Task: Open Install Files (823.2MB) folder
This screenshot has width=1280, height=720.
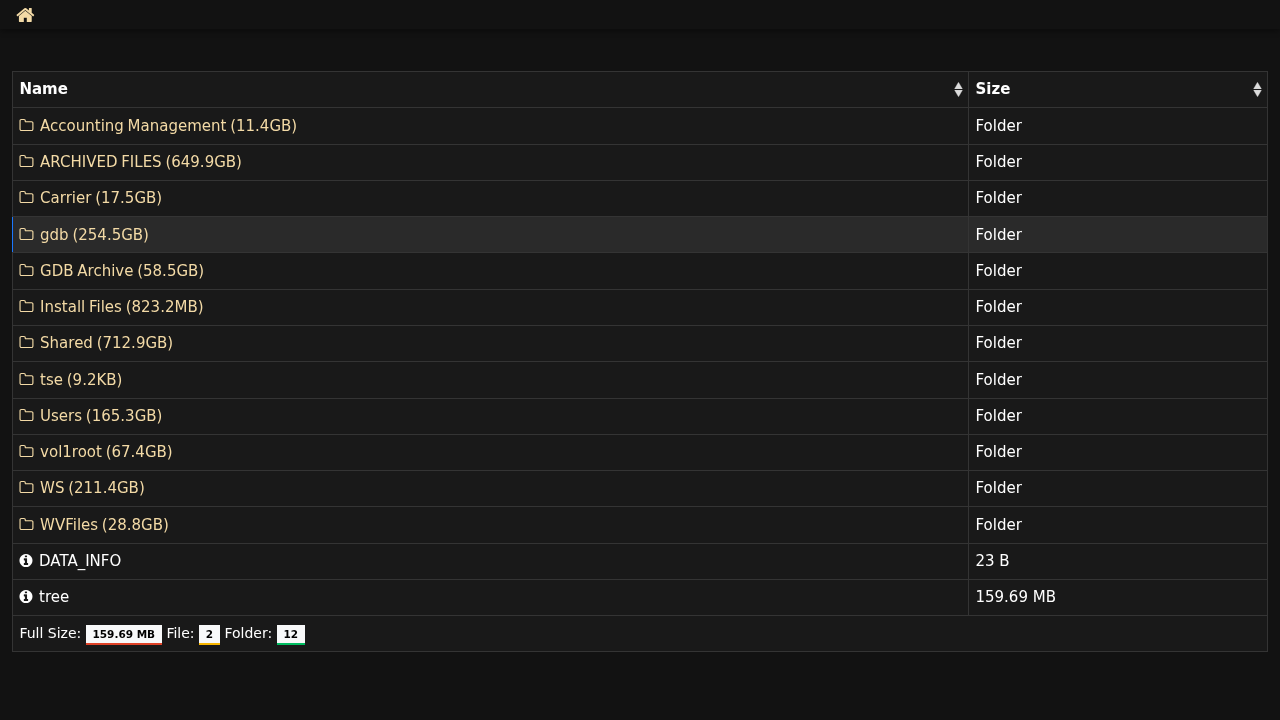Action: pyautogui.click(x=121, y=307)
